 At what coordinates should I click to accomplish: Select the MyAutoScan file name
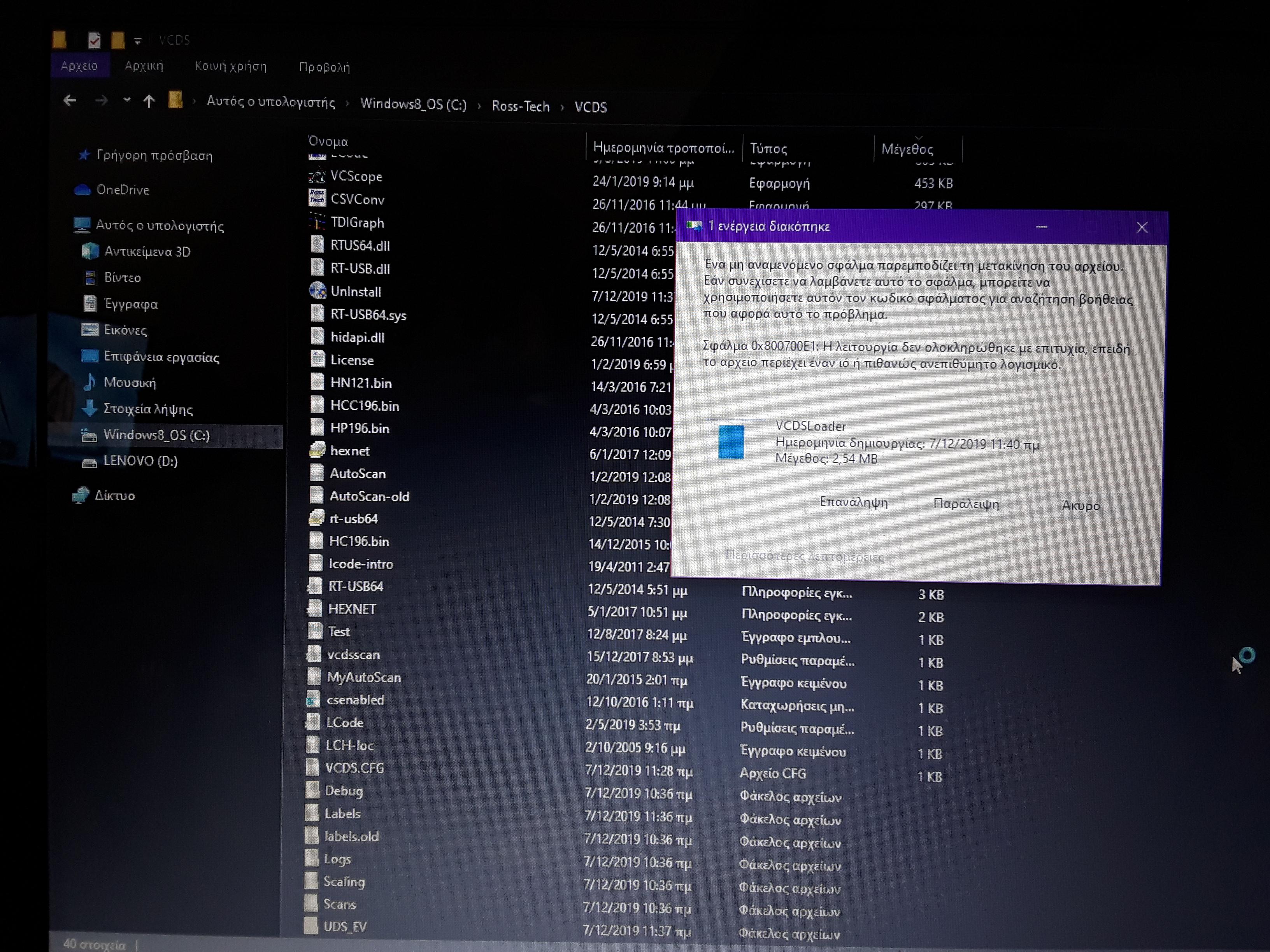[x=364, y=678]
